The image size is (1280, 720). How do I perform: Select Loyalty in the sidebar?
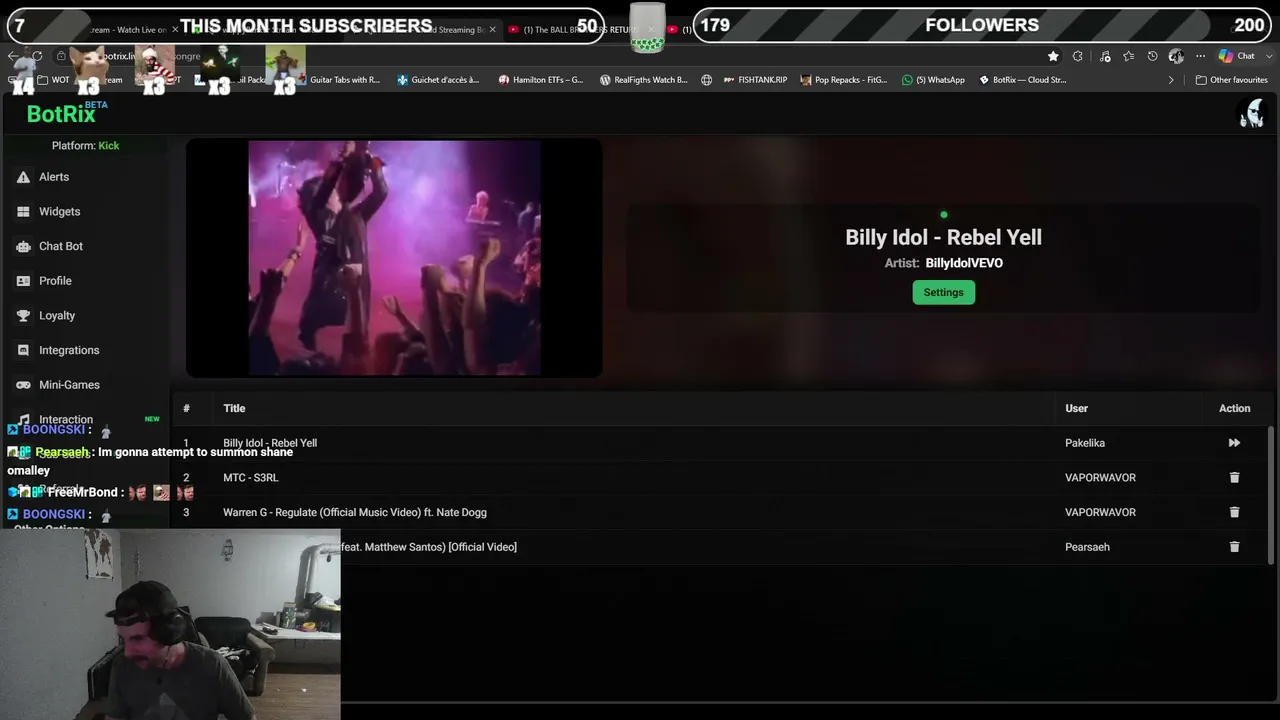(x=57, y=316)
